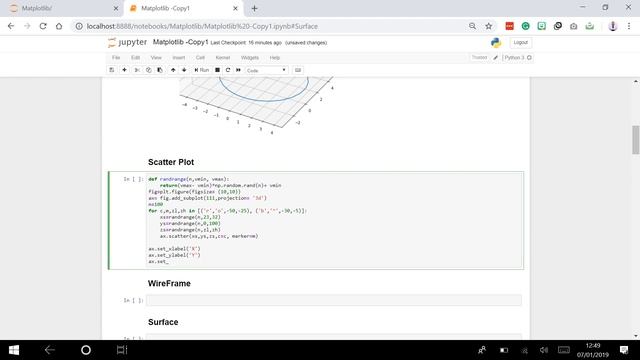Open the View menu
Screen dimensions: 640x360
pyautogui.click(x=156, y=58)
